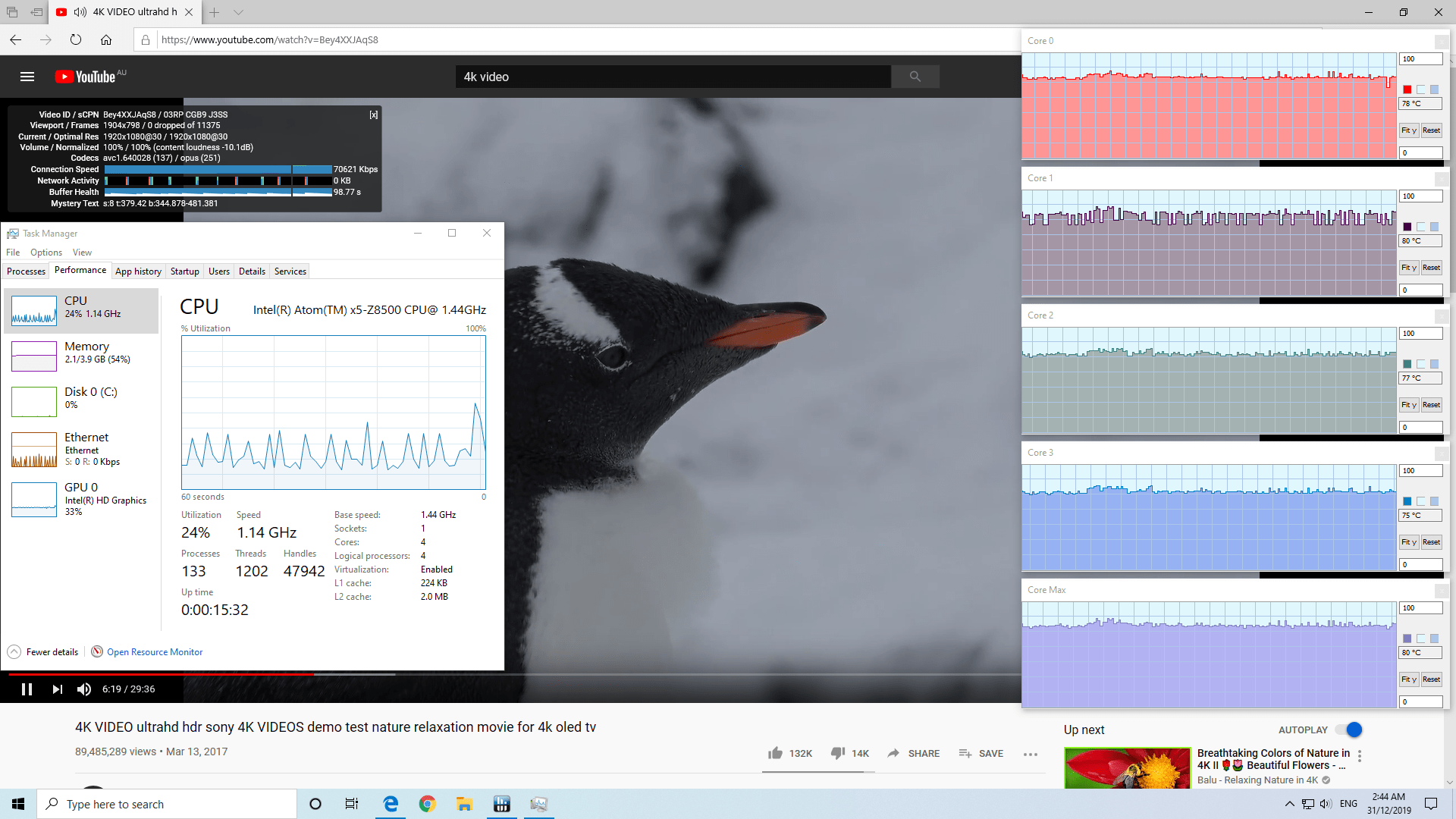Click SAVE to add to playlist
The width and height of the screenshot is (1456, 819).
pos(981,753)
